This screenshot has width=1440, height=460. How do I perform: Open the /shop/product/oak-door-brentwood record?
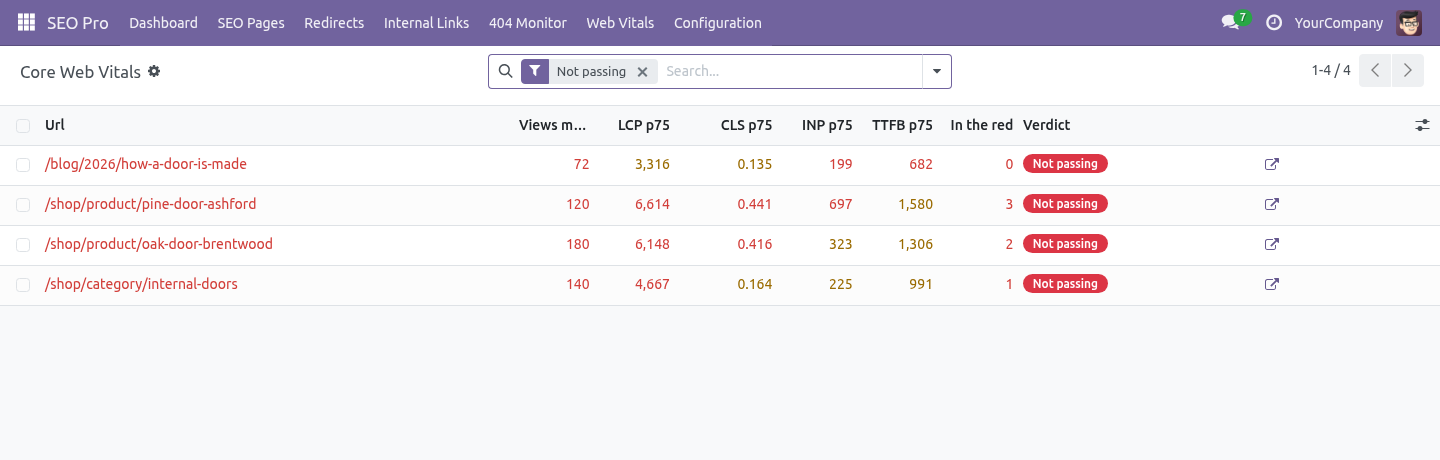pos(159,244)
